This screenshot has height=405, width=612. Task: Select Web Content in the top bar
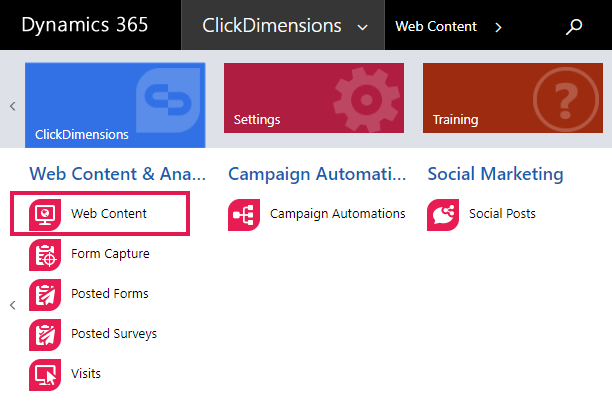click(436, 26)
